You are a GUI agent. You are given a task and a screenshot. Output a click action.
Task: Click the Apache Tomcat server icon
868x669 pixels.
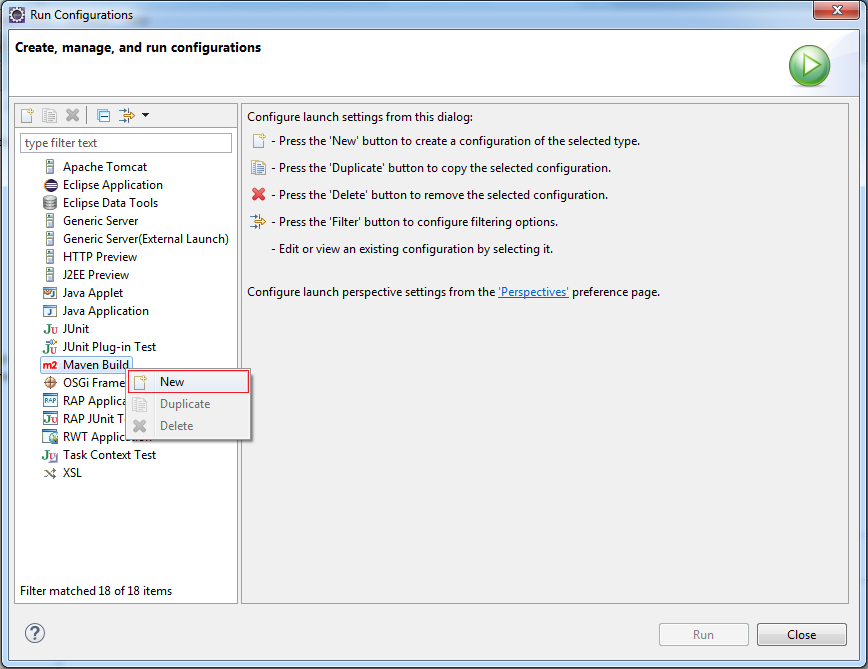click(50, 167)
